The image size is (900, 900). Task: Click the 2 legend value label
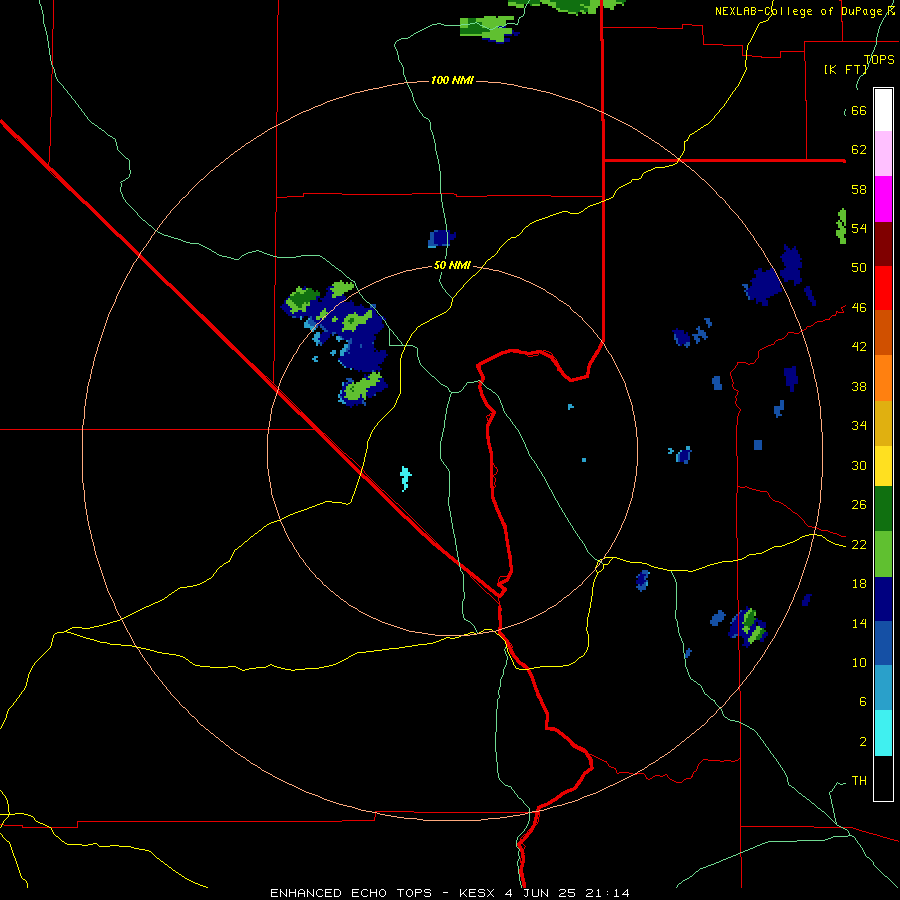click(863, 741)
